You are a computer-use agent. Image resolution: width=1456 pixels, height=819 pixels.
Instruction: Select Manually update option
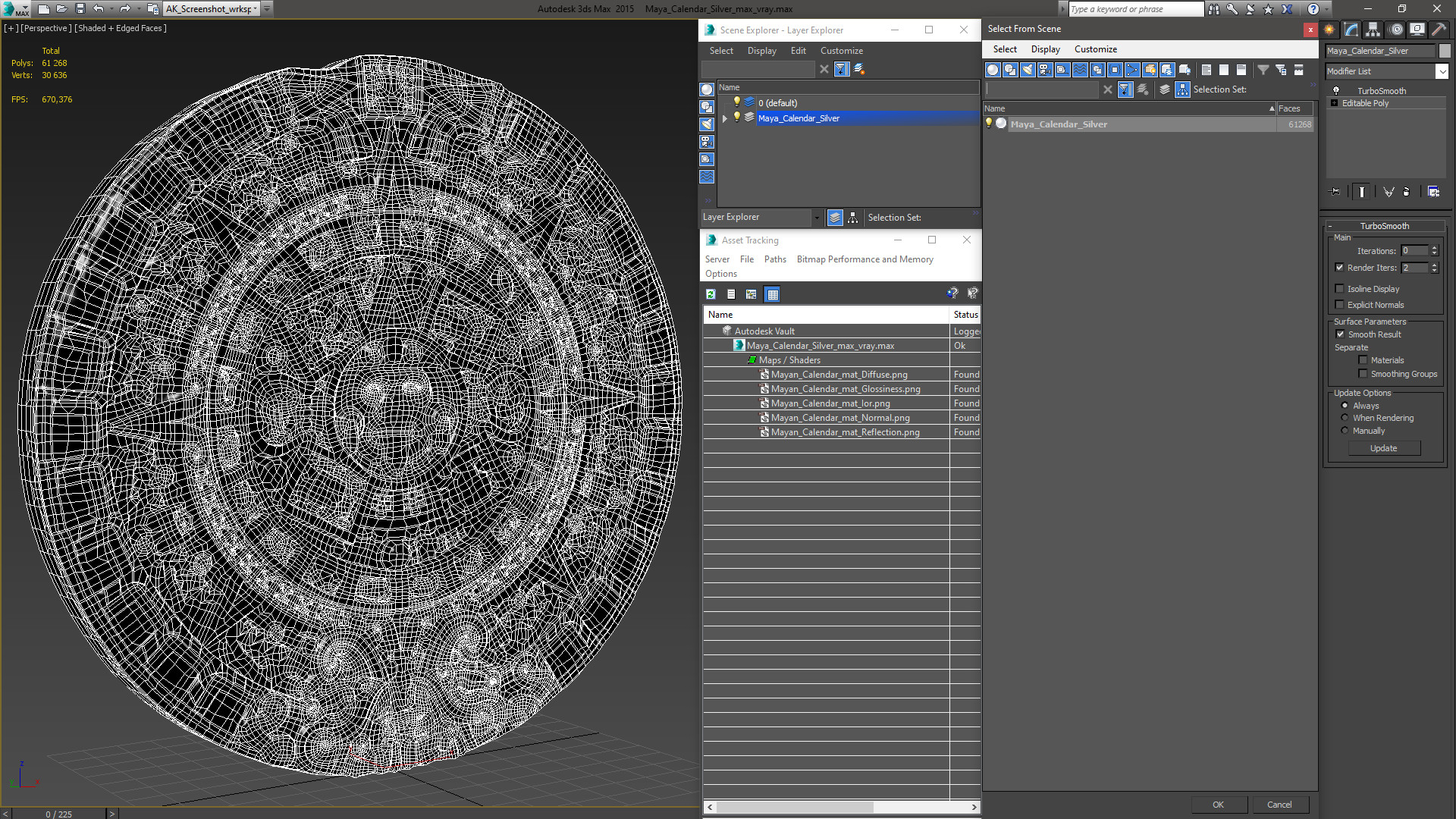[x=1345, y=431]
